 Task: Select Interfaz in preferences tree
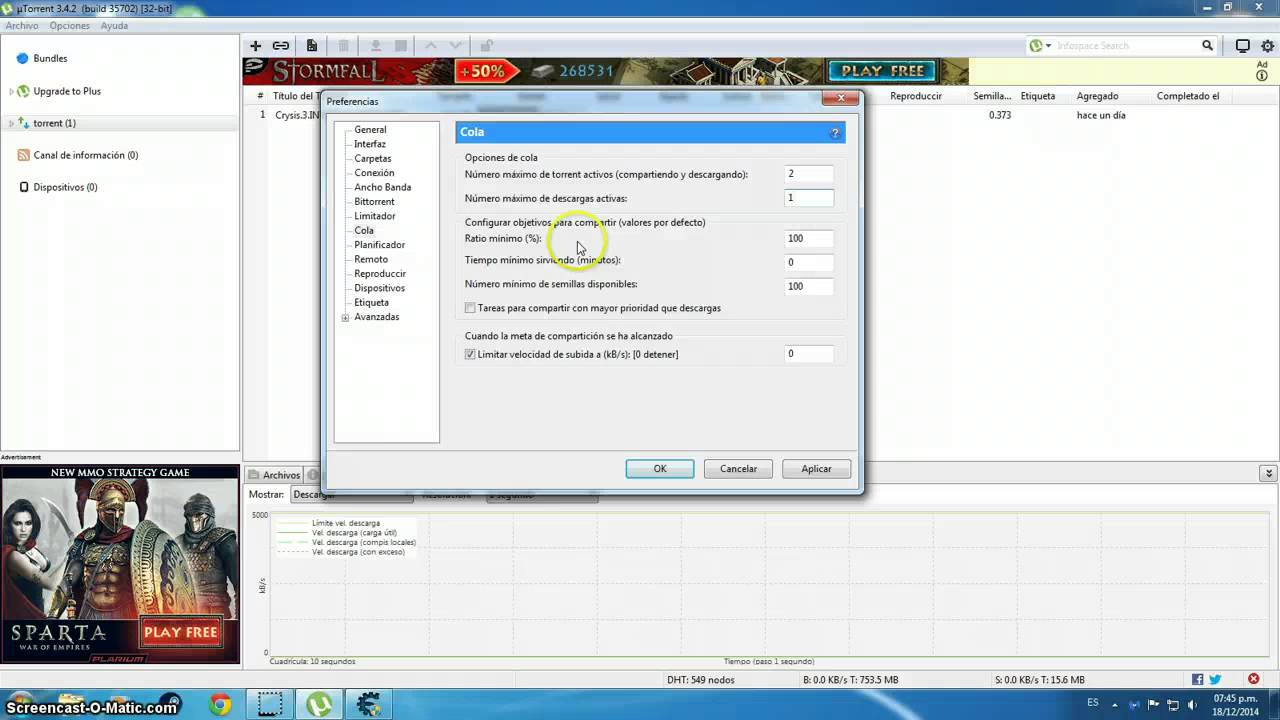coord(370,144)
